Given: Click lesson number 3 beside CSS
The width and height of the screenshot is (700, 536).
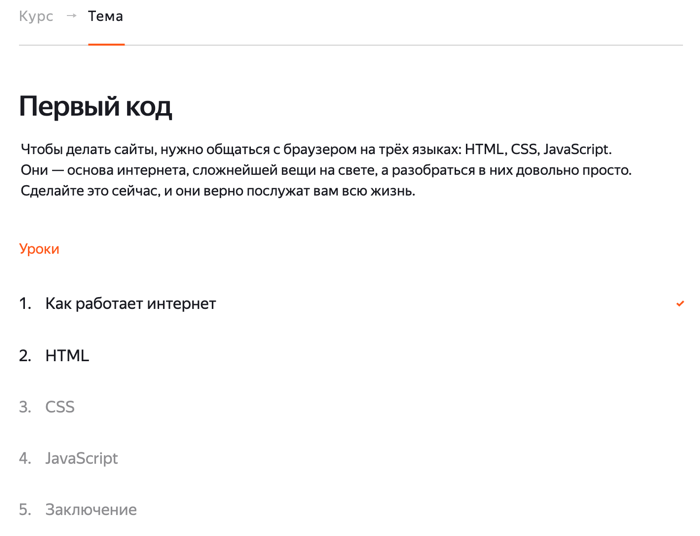Looking at the screenshot, I should click(x=25, y=407).
